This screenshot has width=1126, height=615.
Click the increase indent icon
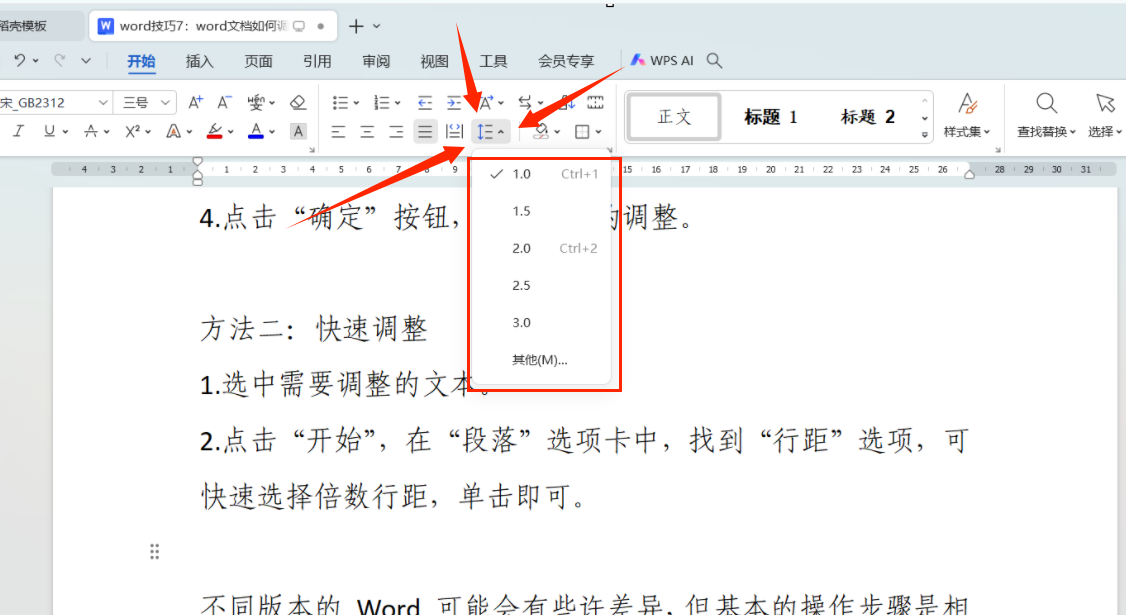click(x=454, y=103)
